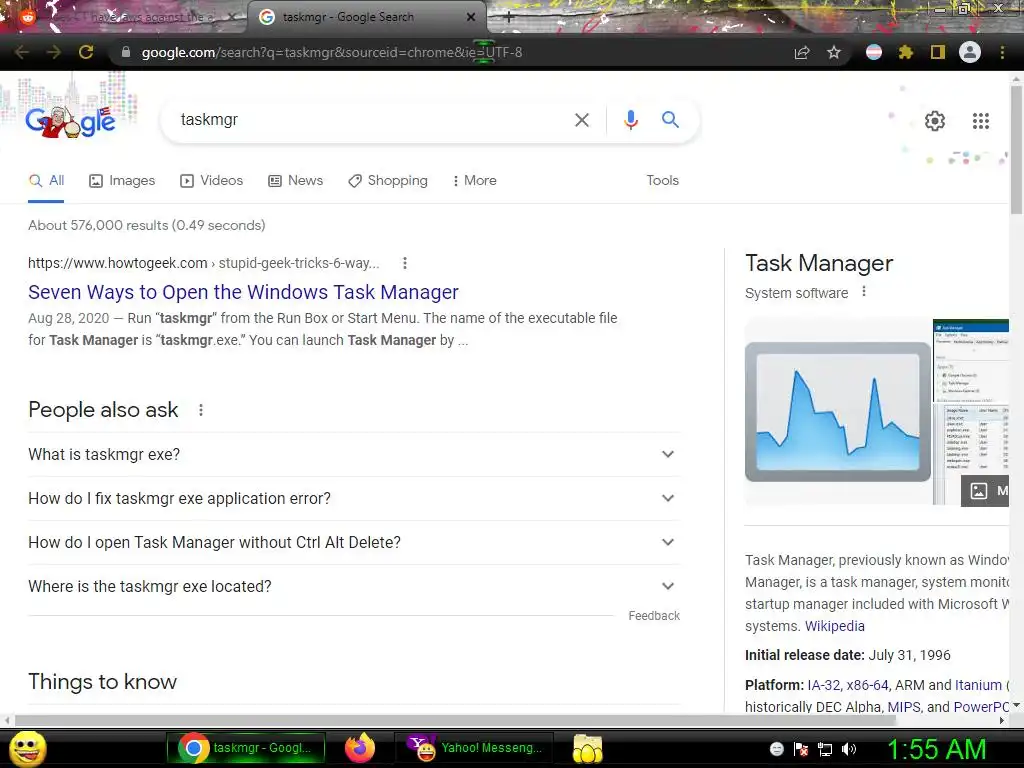Expand 'How do I fix taskmgr exe application error?'

click(x=353, y=498)
